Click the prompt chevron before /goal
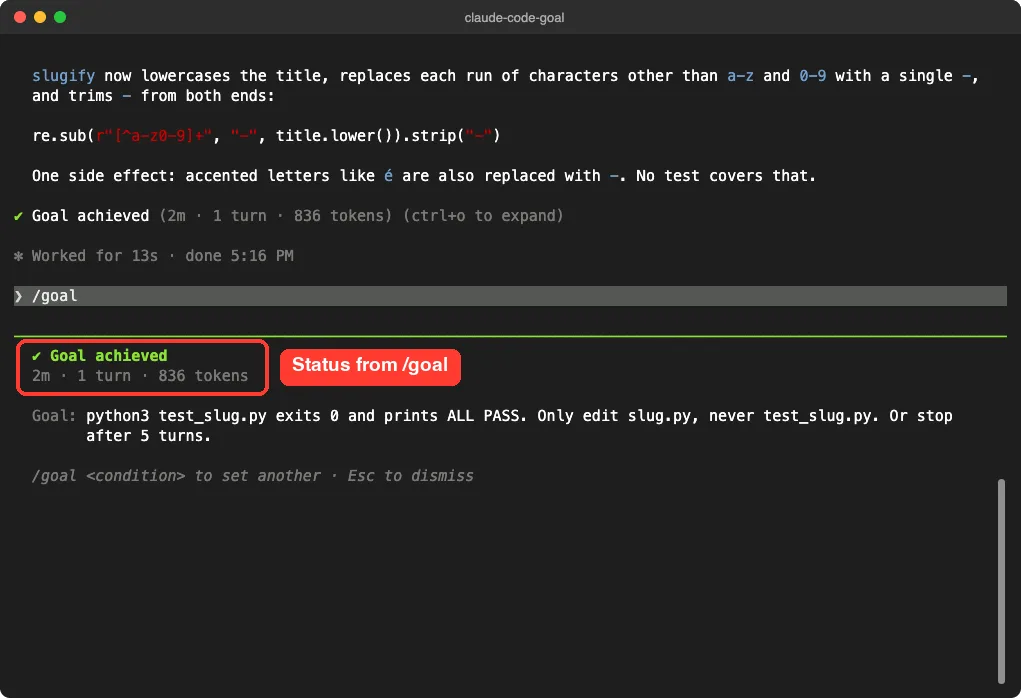This screenshot has height=698, width=1021. 19,296
